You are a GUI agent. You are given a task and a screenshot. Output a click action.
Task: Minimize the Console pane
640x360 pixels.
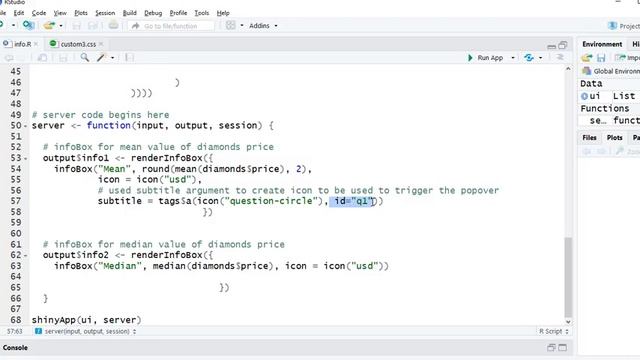point(551,348)
